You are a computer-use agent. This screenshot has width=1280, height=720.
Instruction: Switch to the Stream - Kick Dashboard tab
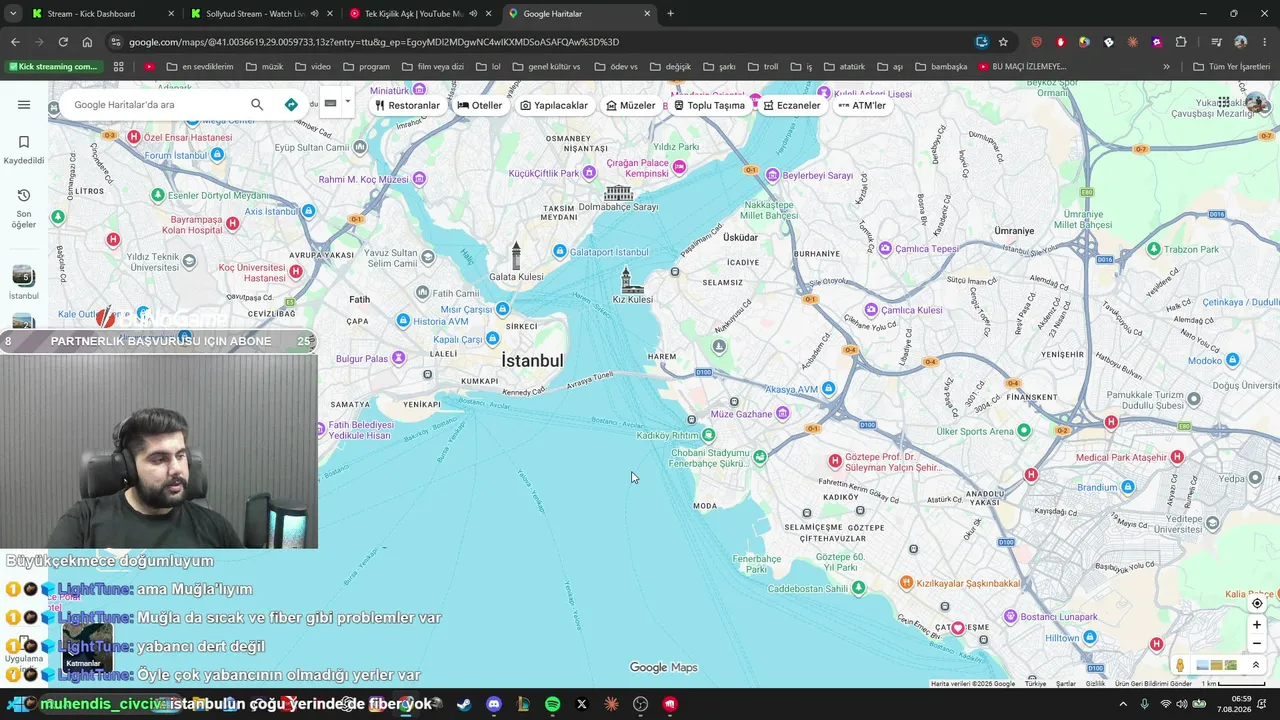coord(102,14)
